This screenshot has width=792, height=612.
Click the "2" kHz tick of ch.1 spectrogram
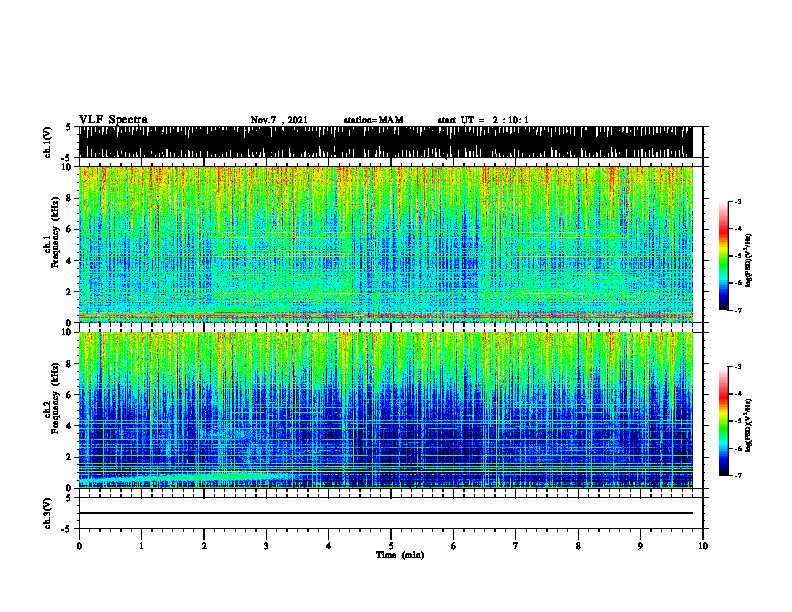coord(71,291)
